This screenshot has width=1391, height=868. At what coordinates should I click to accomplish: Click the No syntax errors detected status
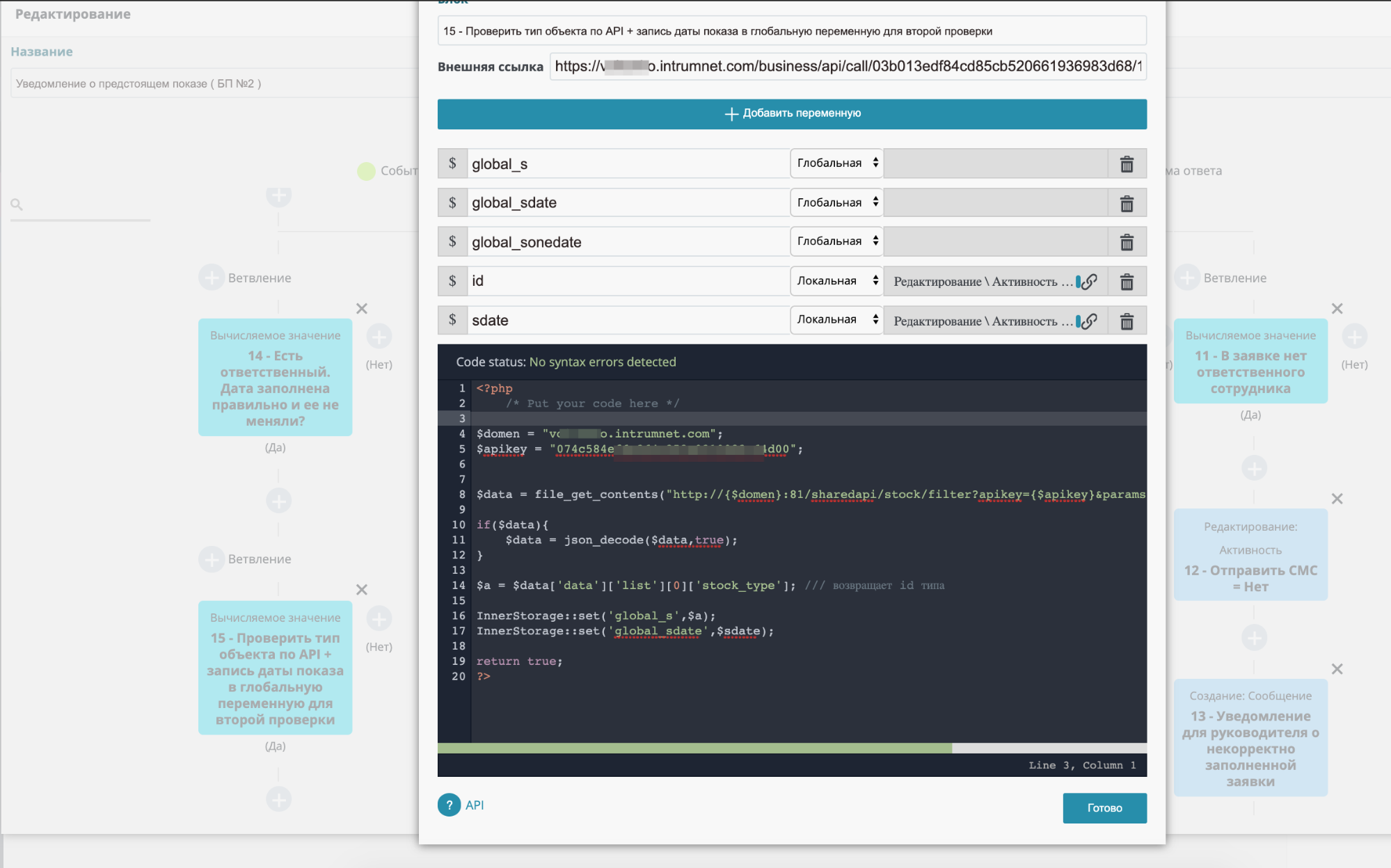(x=603, y=362)
